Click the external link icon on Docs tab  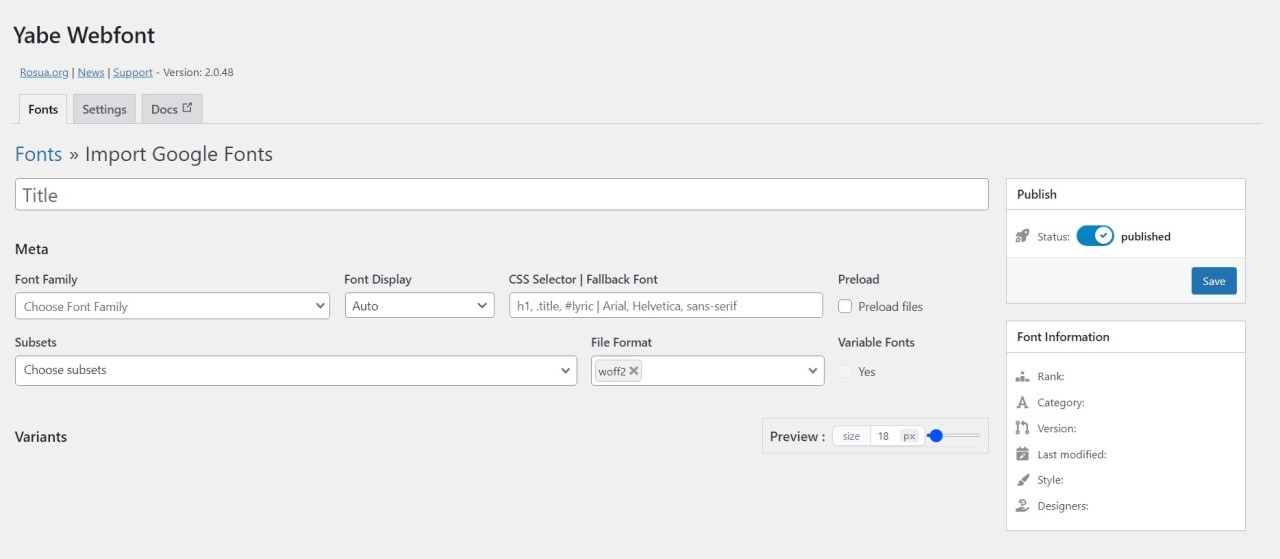pyautogui.click(x=187, y=108)
